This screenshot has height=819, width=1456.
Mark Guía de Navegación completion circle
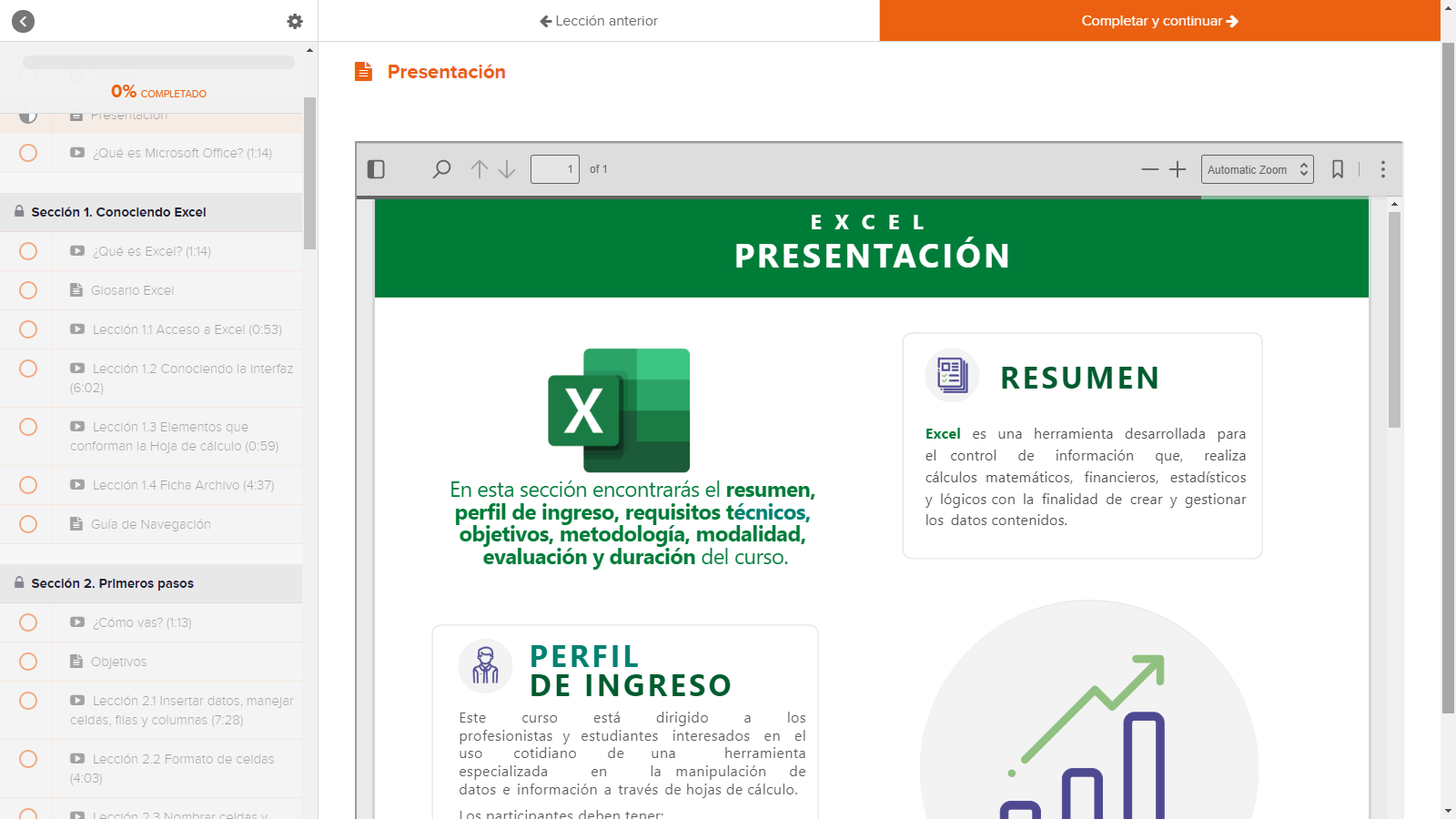click(x=28, y=524)
